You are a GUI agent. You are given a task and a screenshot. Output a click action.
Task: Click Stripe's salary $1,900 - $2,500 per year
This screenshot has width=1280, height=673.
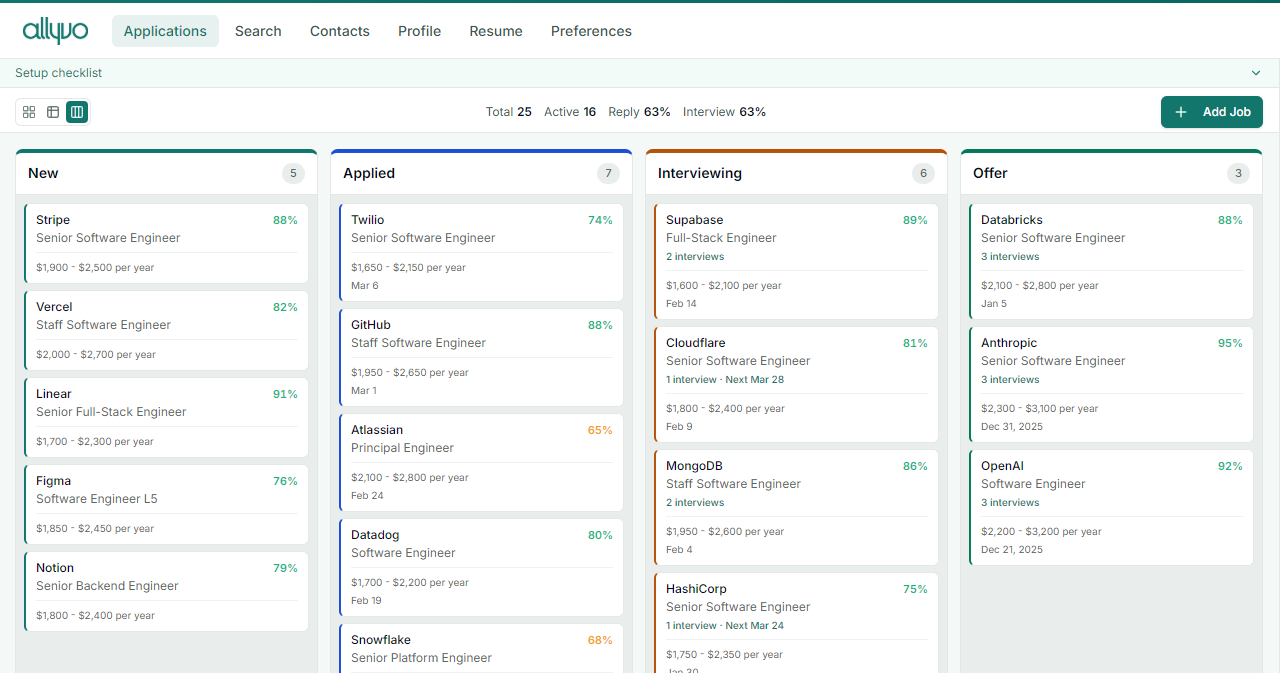pos(95,268)
